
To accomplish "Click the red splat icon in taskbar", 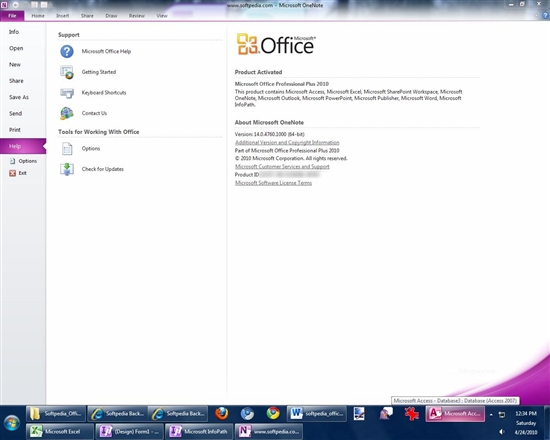I will (411, 413).
